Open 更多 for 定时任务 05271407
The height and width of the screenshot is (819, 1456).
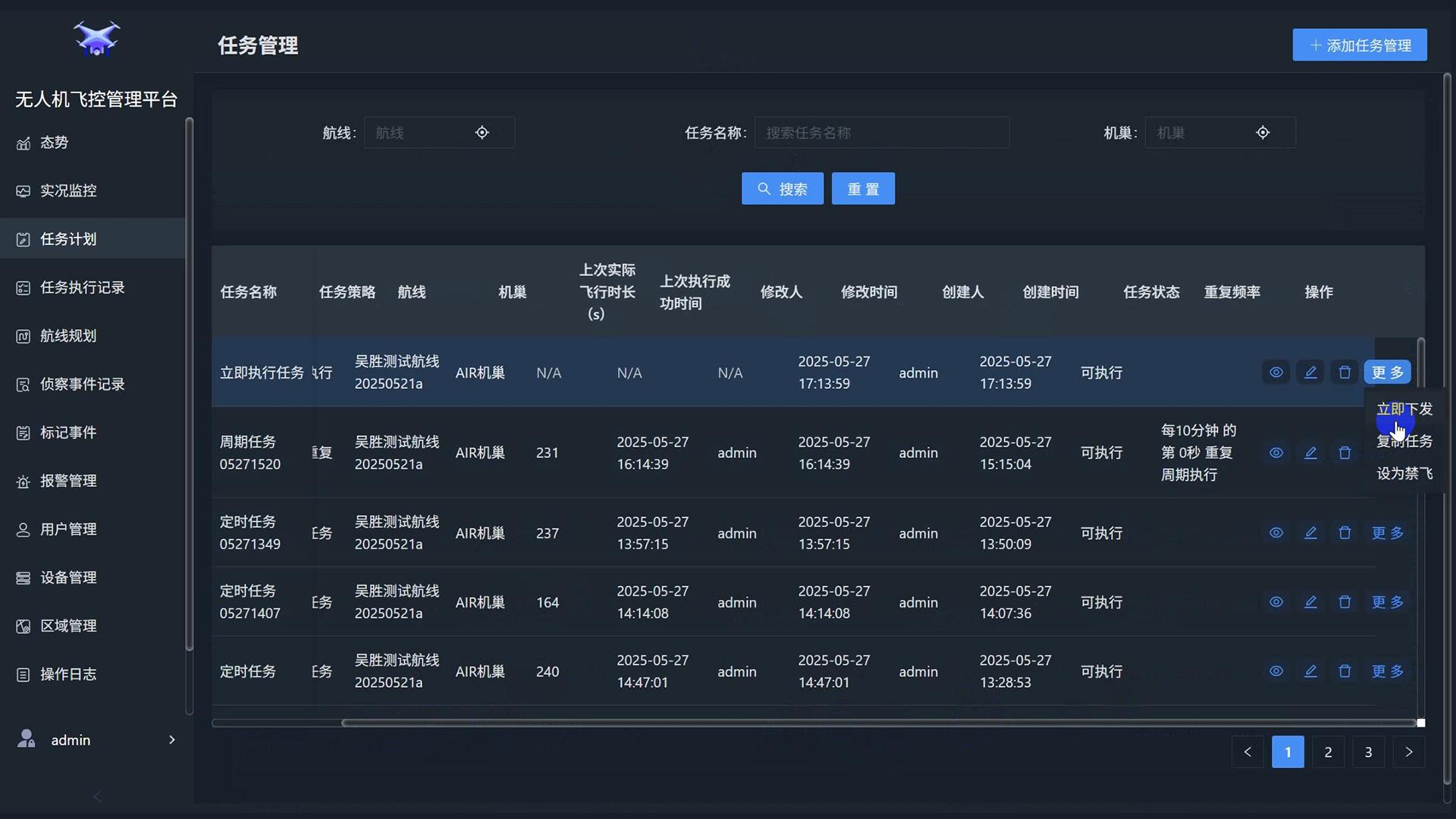tap(1388, 602)
